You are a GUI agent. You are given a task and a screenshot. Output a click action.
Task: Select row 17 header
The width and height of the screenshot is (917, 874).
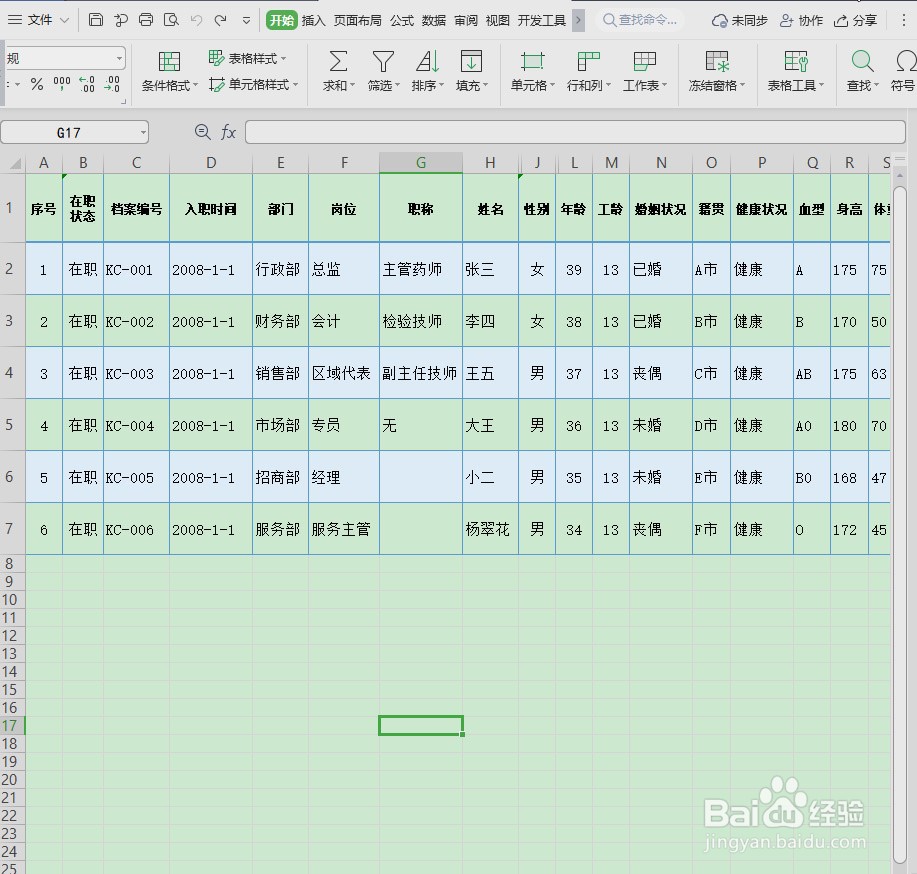point(10,725)
